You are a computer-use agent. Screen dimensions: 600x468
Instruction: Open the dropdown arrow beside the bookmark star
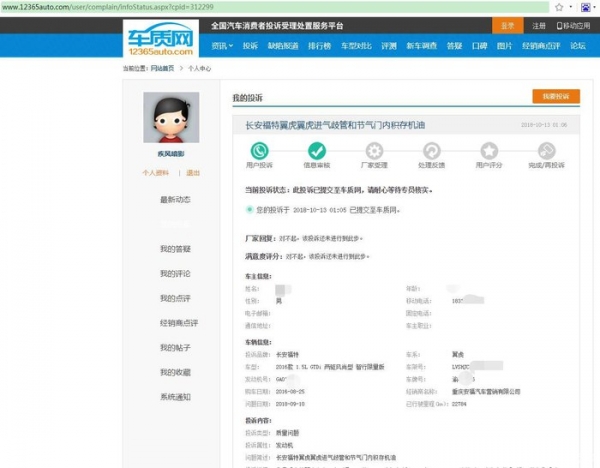click(x=571, y=7)
